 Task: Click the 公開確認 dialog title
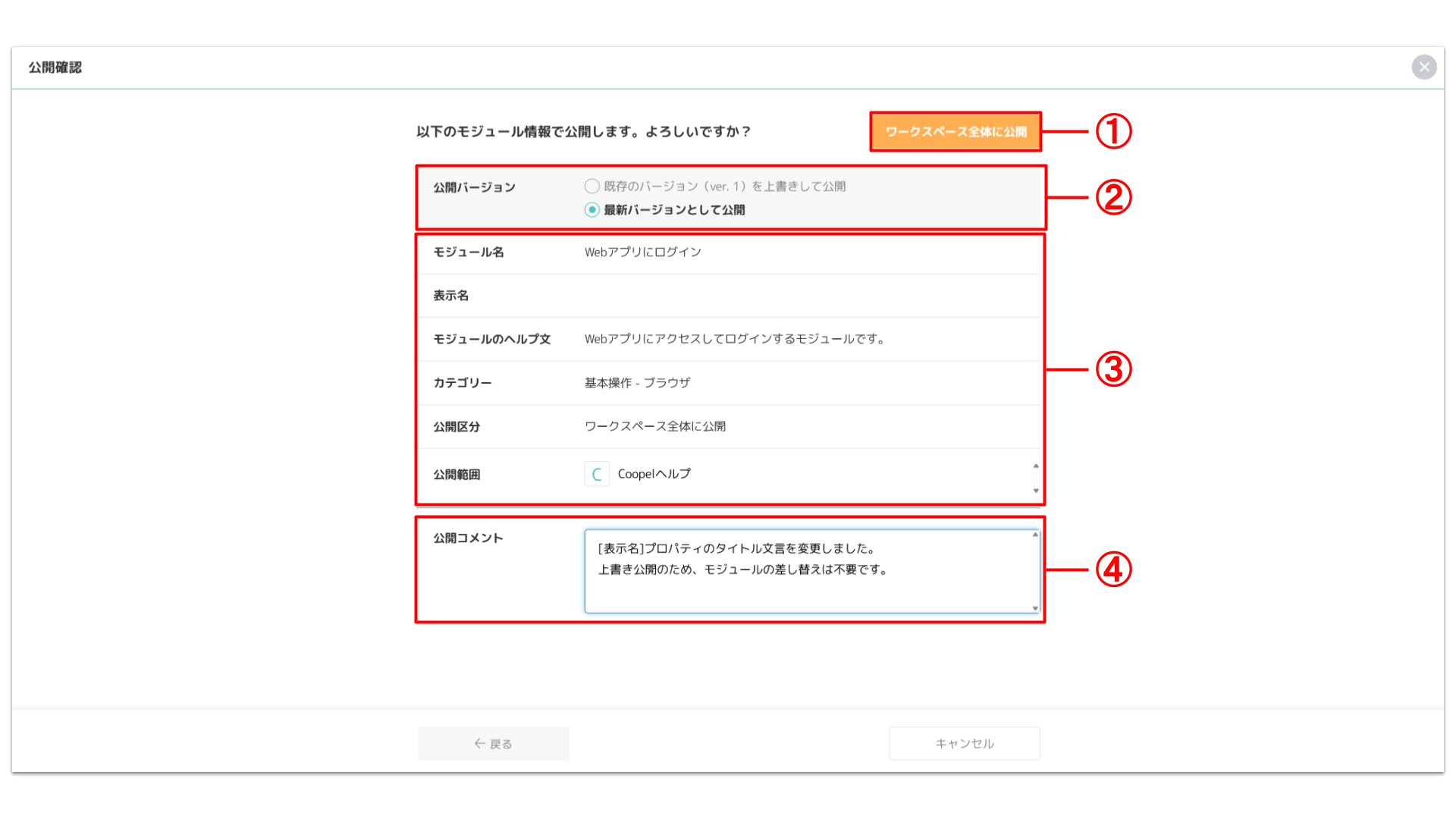[55, 67]
